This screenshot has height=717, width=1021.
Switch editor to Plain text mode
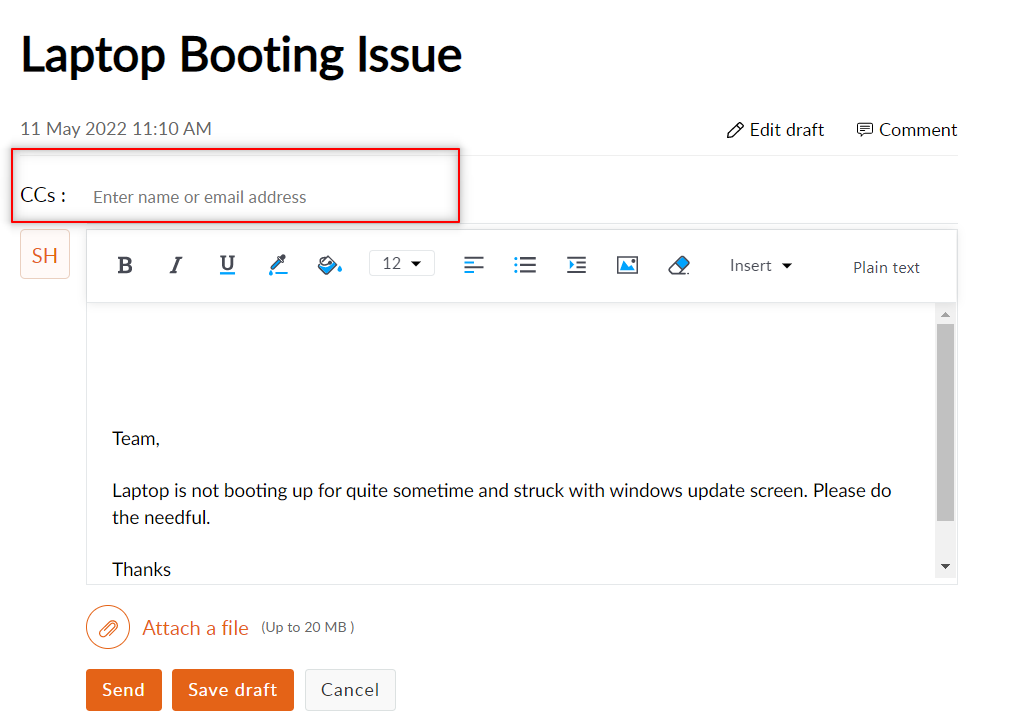(x=886, y=268)
